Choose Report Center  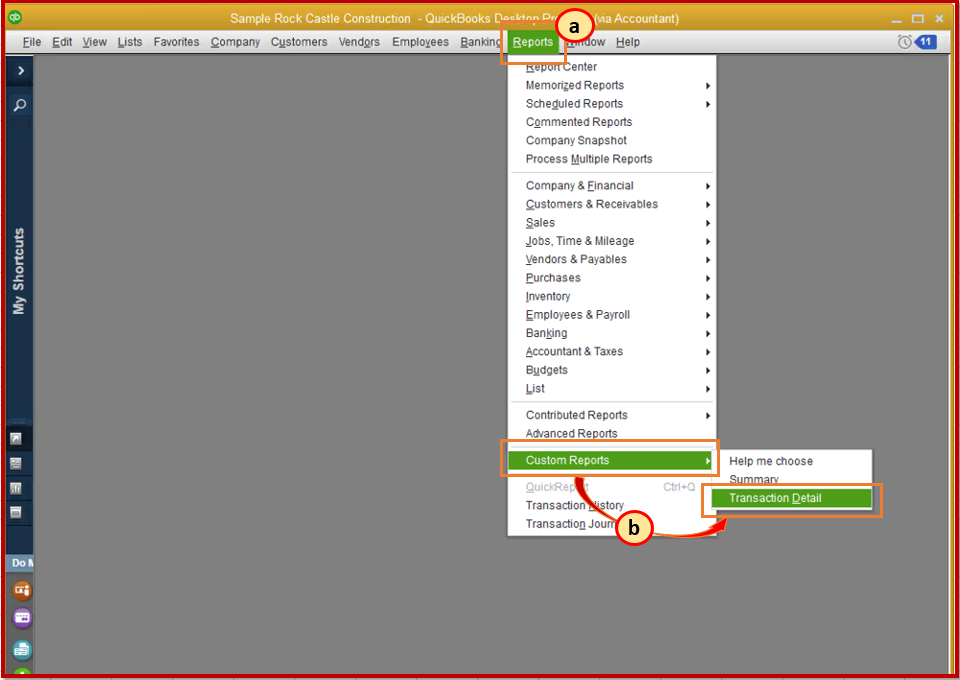tap(612, 67)
